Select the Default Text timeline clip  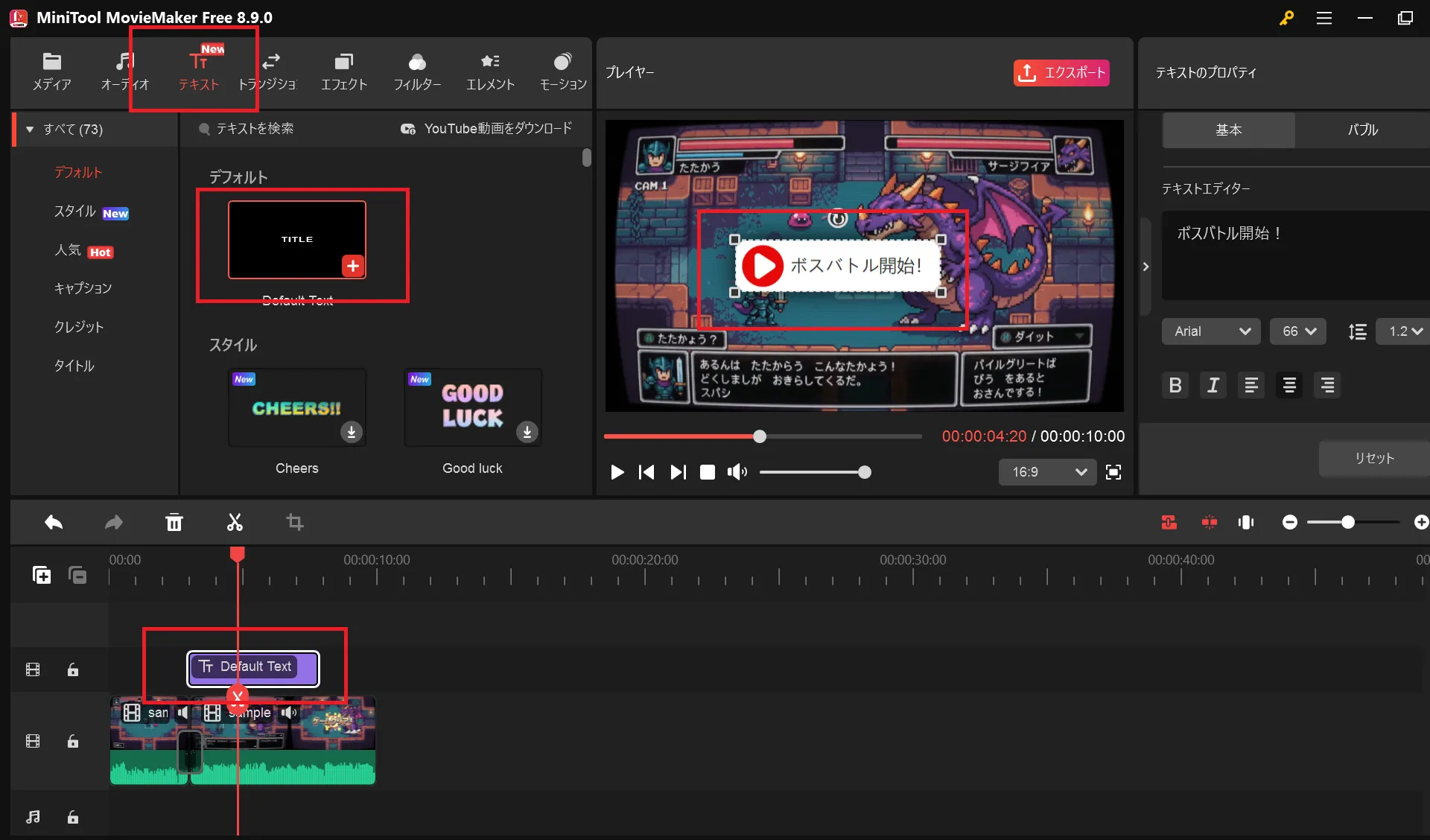point(253,667)
